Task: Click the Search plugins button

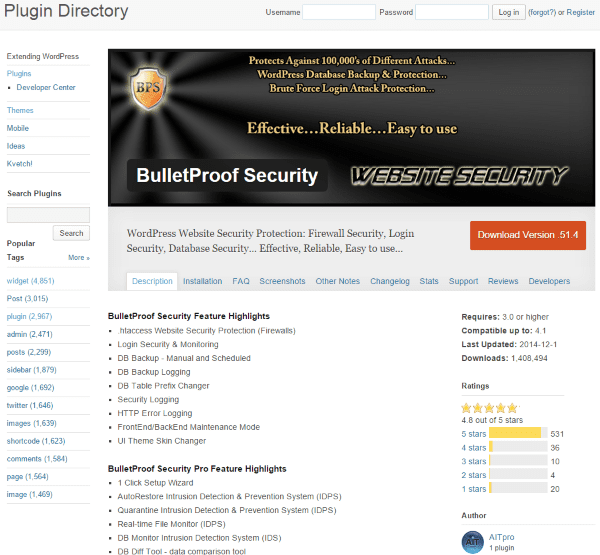Action: click(x=71, y=233)
